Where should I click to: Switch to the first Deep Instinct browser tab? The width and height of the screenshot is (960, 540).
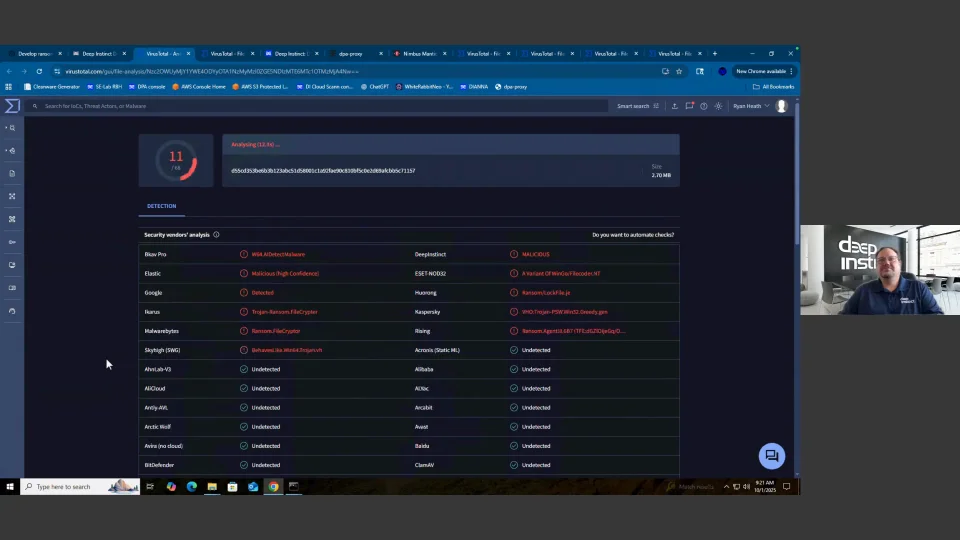tap(99, 54)
